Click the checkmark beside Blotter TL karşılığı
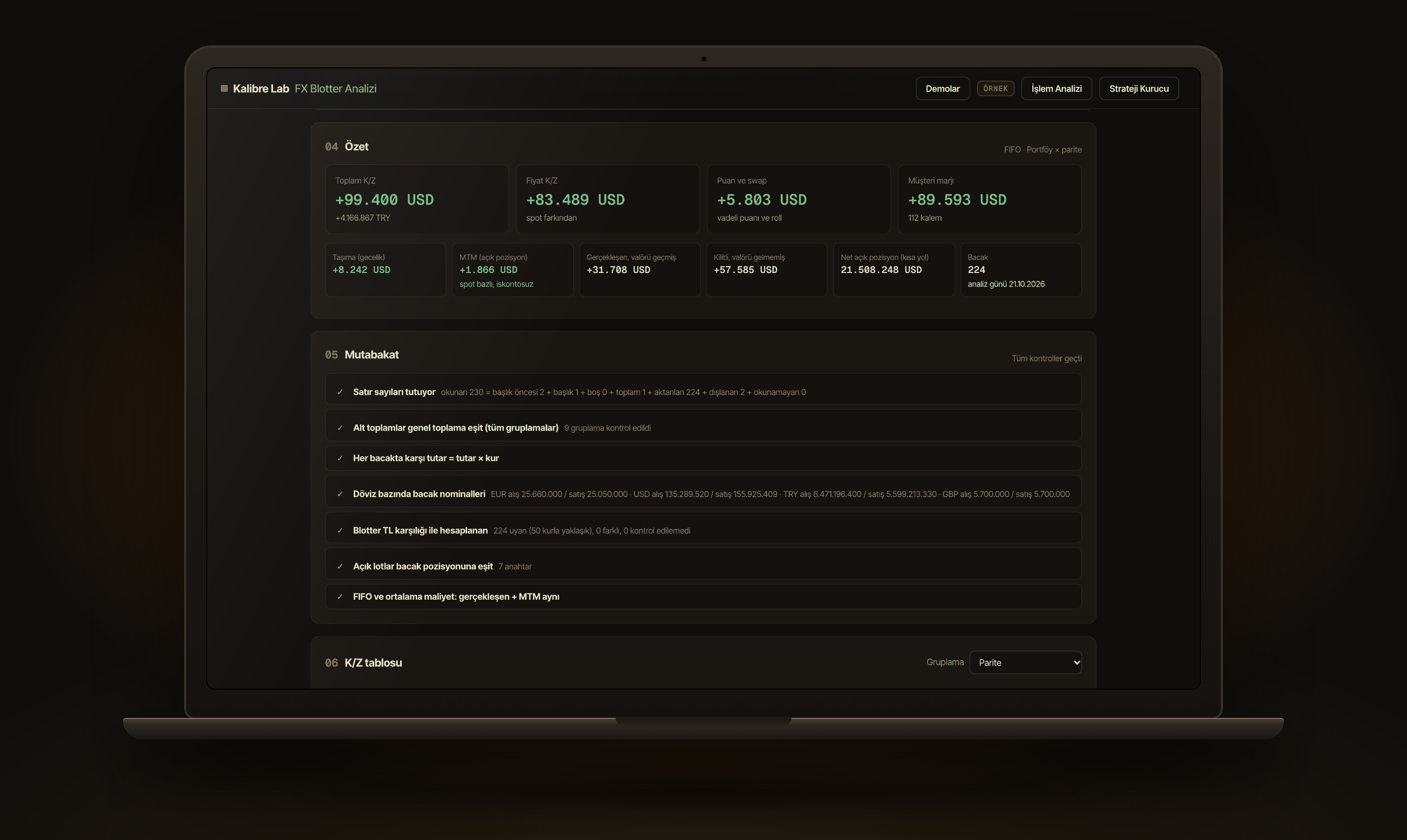 click(340, 531)
